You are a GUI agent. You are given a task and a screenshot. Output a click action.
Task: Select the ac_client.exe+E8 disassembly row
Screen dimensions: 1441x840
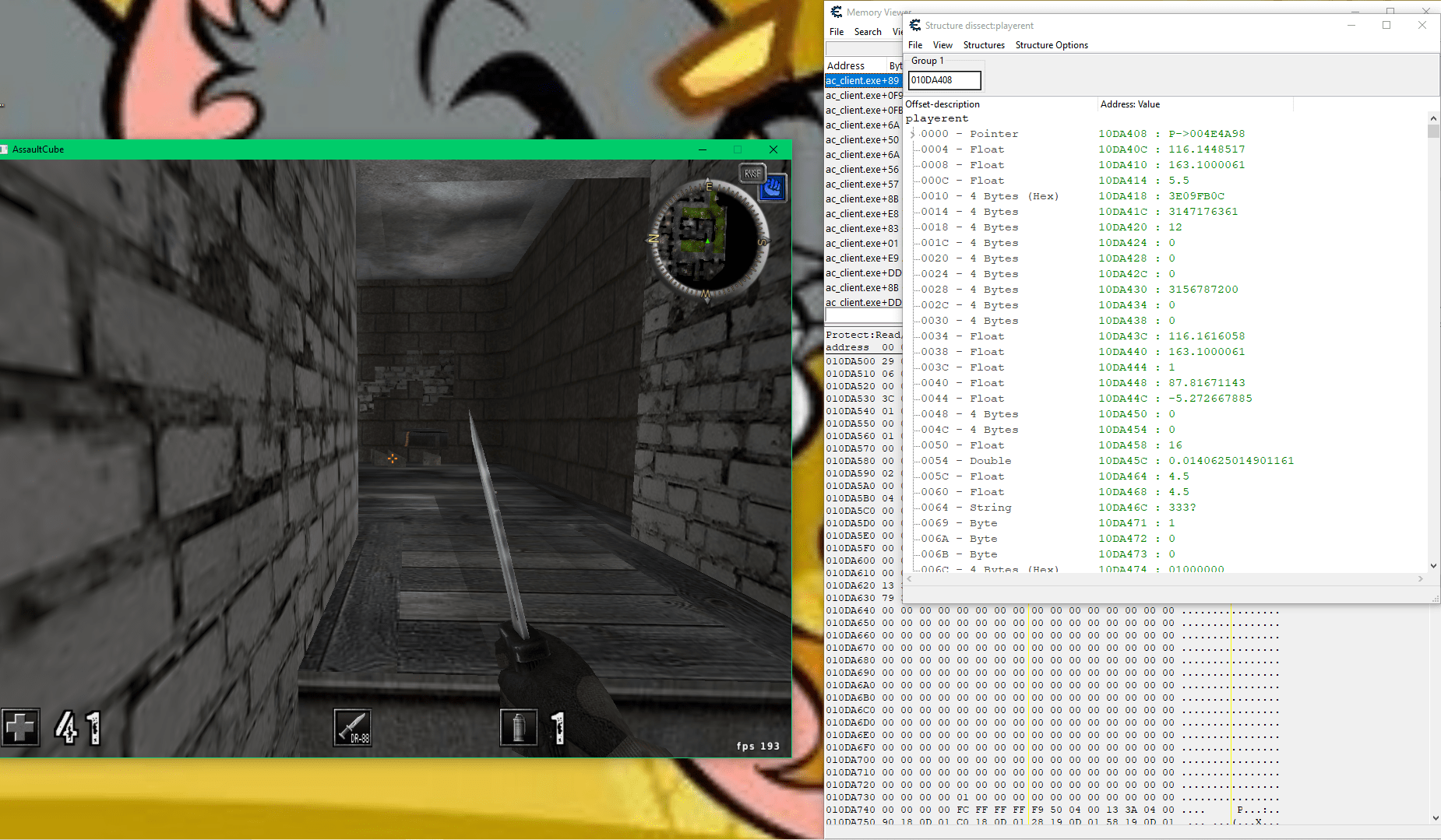click(x=863, y=213)
